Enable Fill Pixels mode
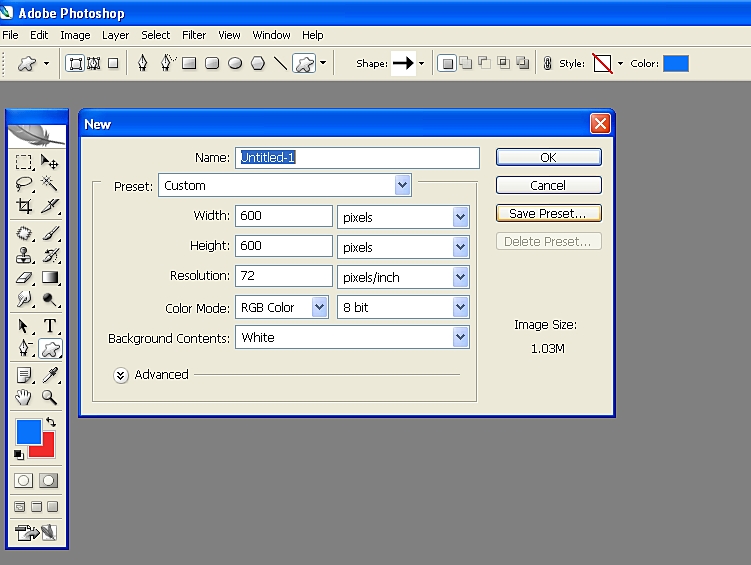The image size is (751, 565). 113,63
